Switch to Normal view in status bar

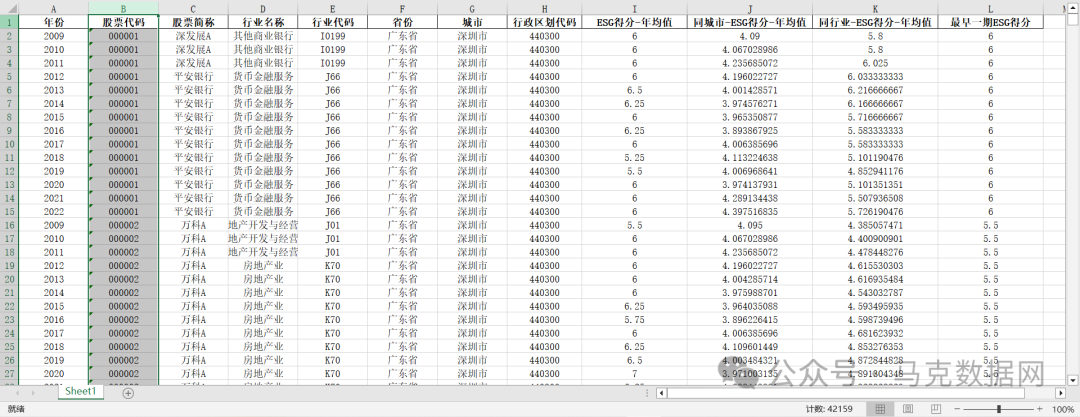(x=879, y=409)
